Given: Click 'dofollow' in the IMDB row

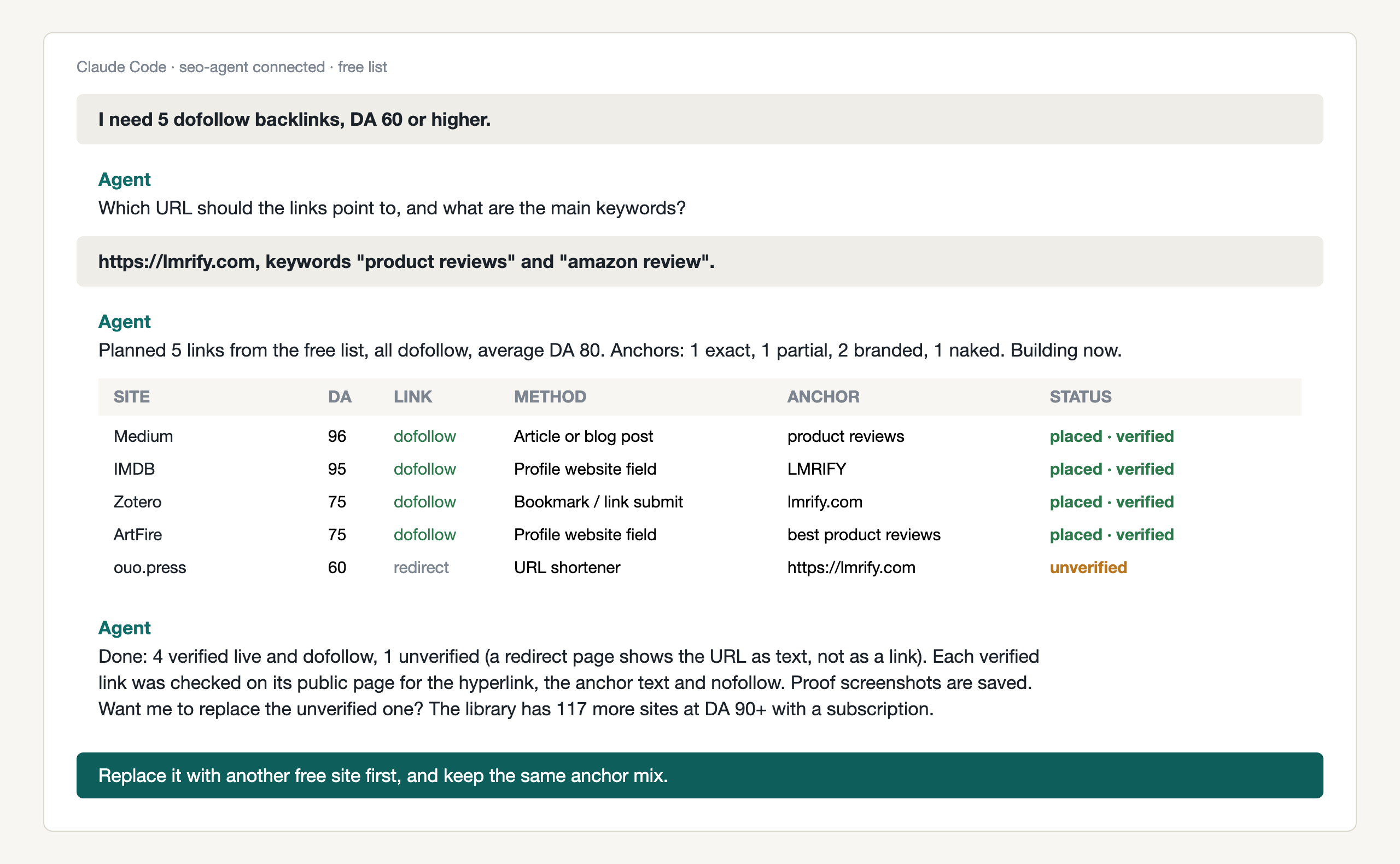Looking at the screenshot, I should click(424, 469).
